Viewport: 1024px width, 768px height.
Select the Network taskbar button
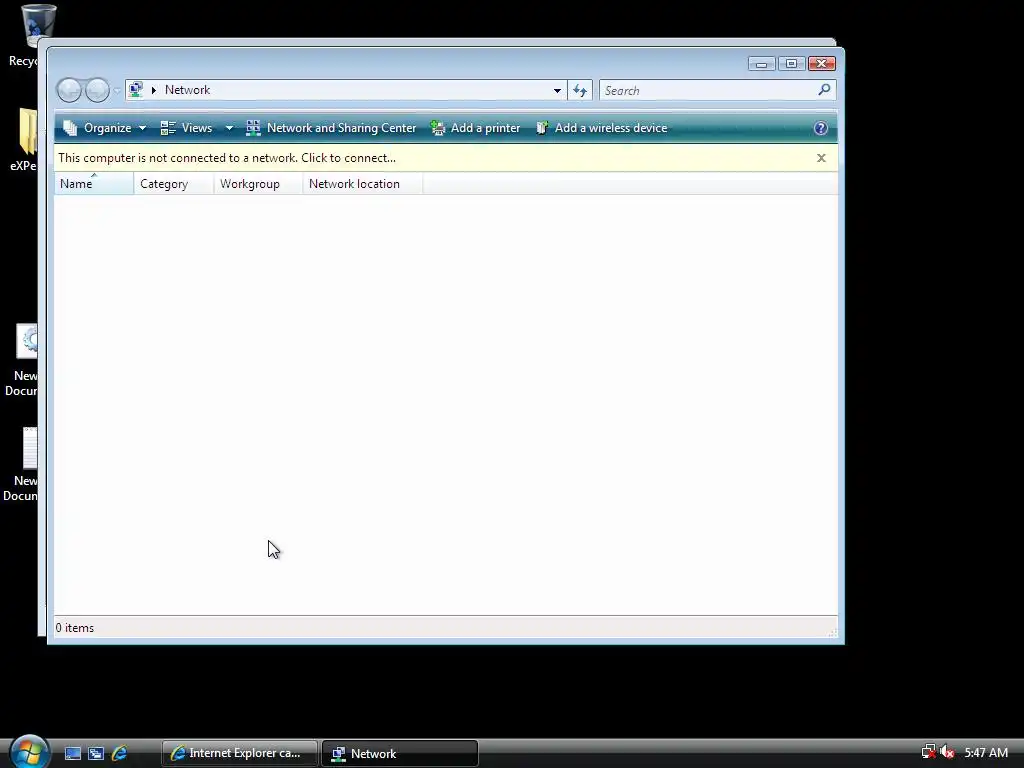[x=400, y=753]
